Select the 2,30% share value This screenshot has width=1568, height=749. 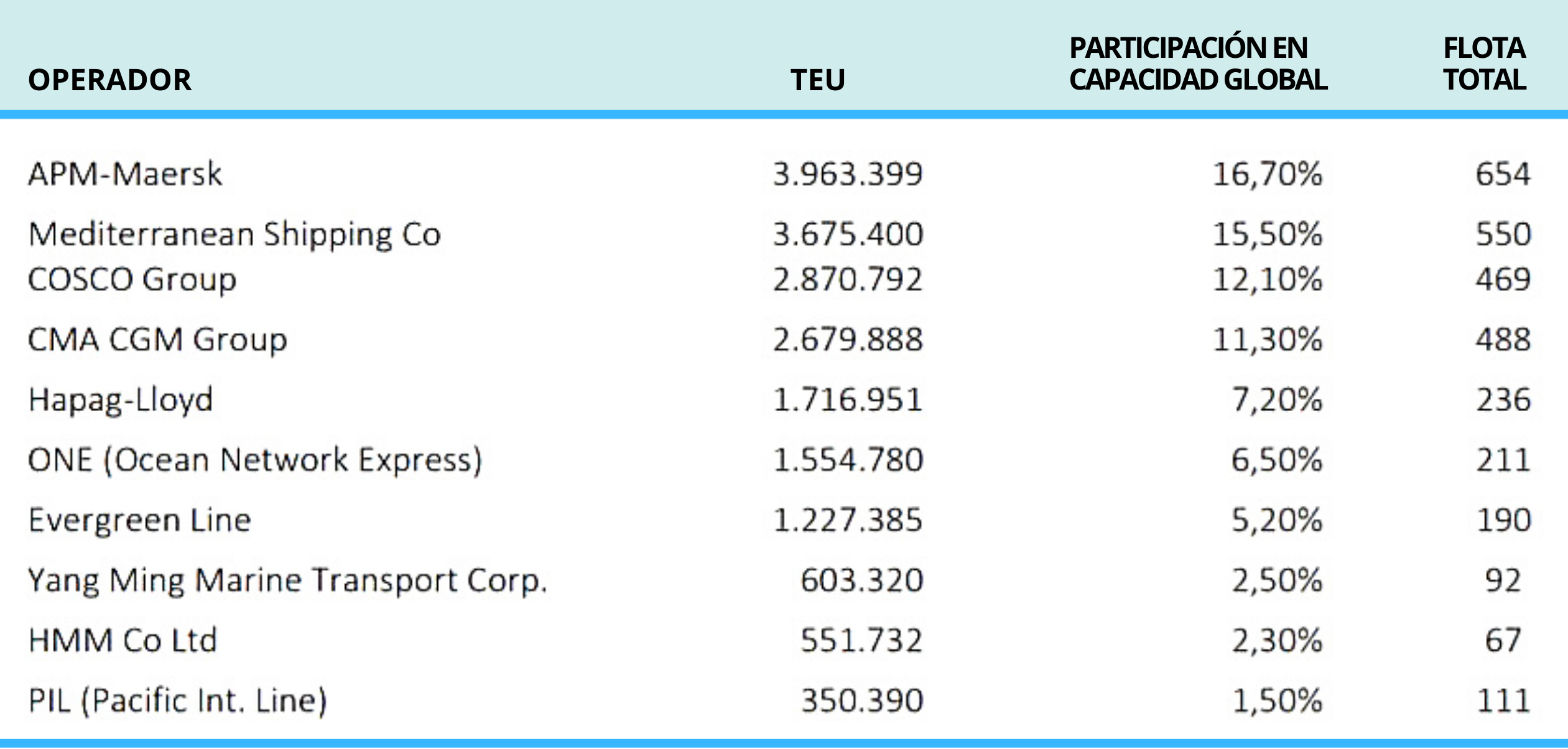point(1277,640)
